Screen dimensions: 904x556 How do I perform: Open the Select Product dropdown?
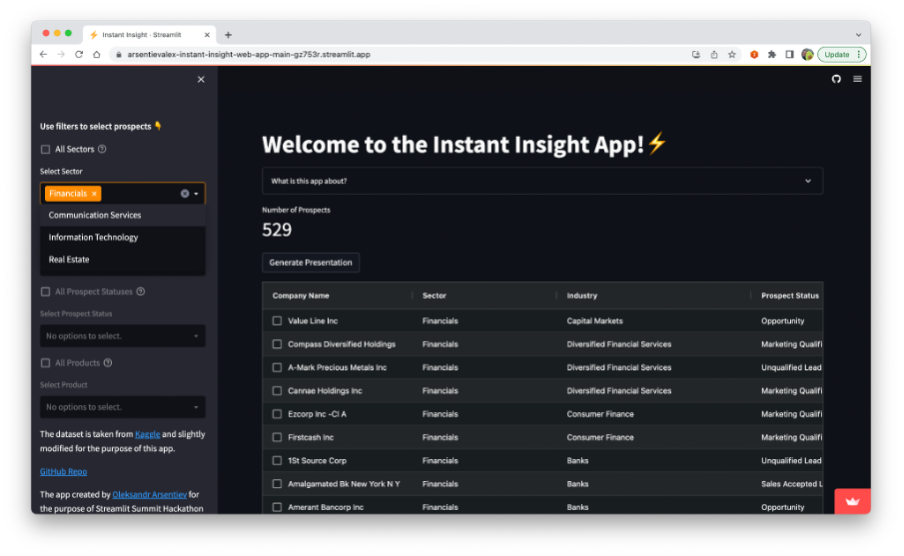pyautogui.click(x=122, y=407)
